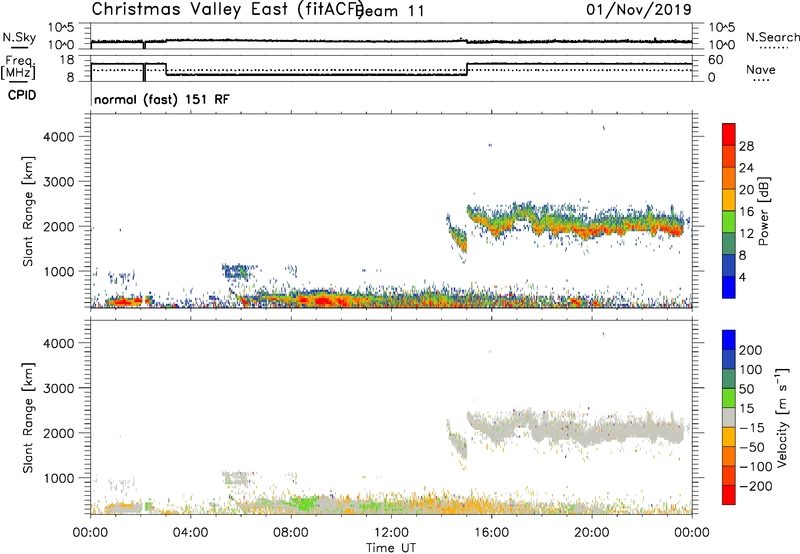Pick the light green segment of the power colorbar
Viewport: 800px width, 554px height.
click(729, 222)
